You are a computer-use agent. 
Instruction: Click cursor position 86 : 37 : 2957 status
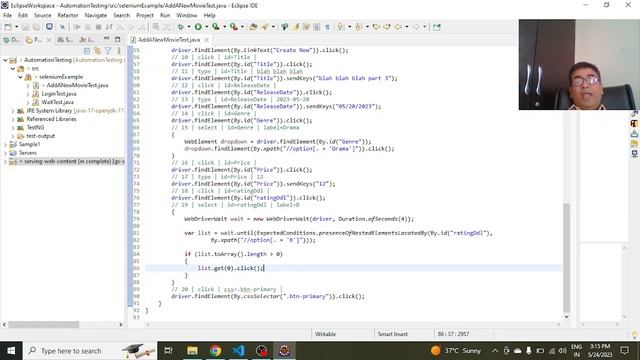453,334
